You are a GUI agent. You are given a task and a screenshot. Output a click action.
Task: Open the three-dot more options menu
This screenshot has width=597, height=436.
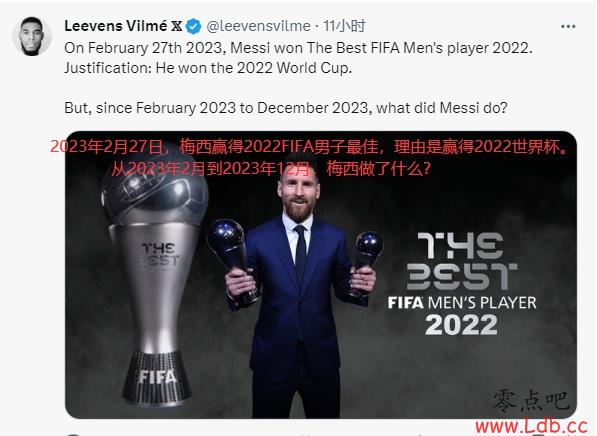click(x=568, y=27)
